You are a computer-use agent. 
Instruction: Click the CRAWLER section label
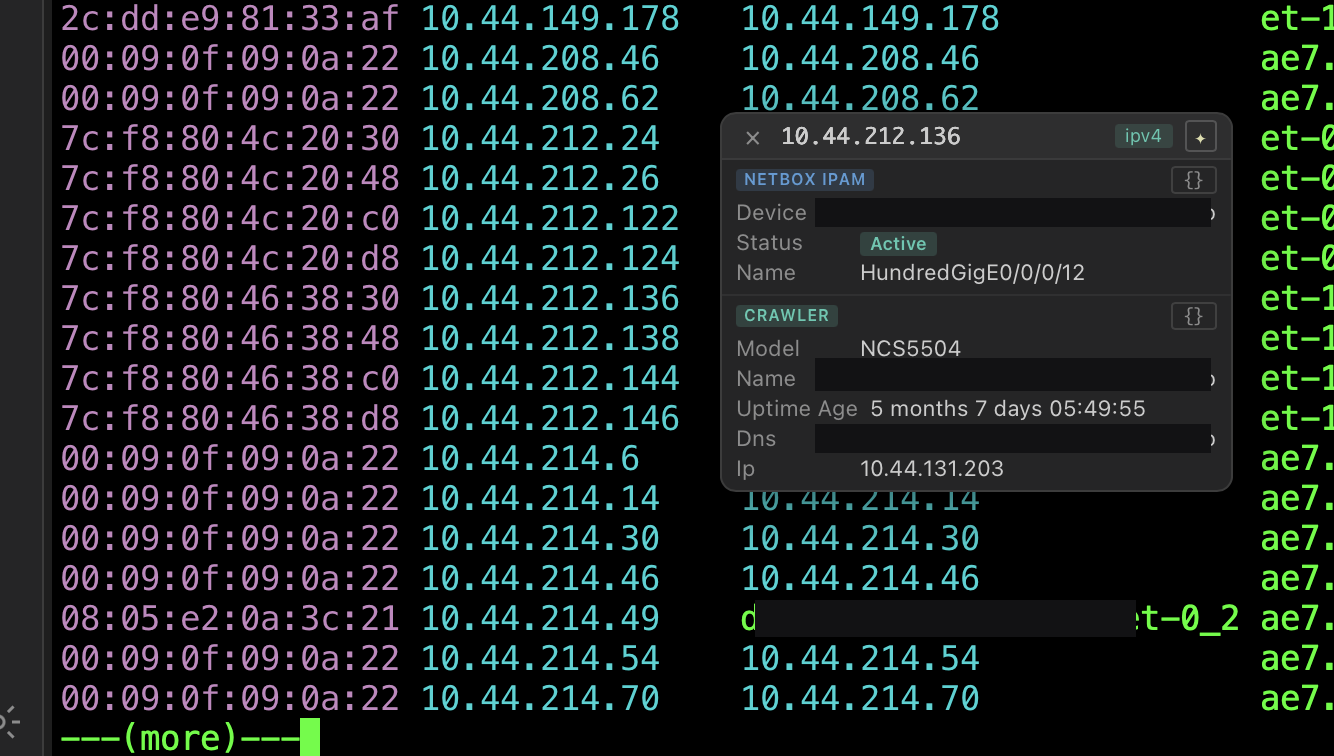point(787,315)
